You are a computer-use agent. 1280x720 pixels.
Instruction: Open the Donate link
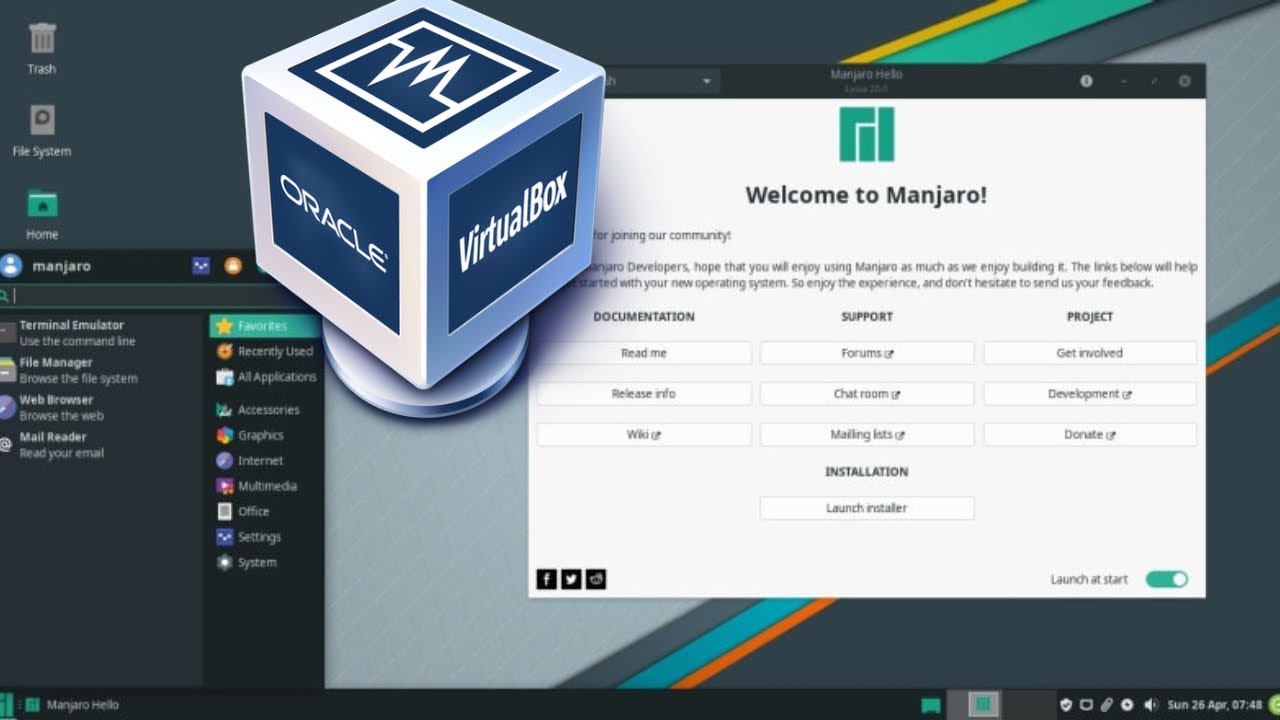pos(1090,435)
